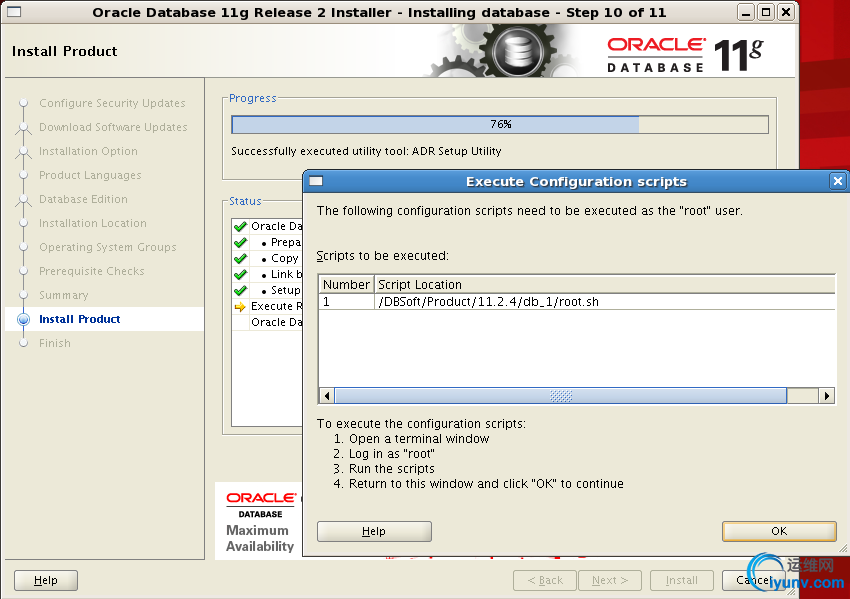The image size is (850, 599).
Task: Select the Install Product step
Action: click(80, 319)
